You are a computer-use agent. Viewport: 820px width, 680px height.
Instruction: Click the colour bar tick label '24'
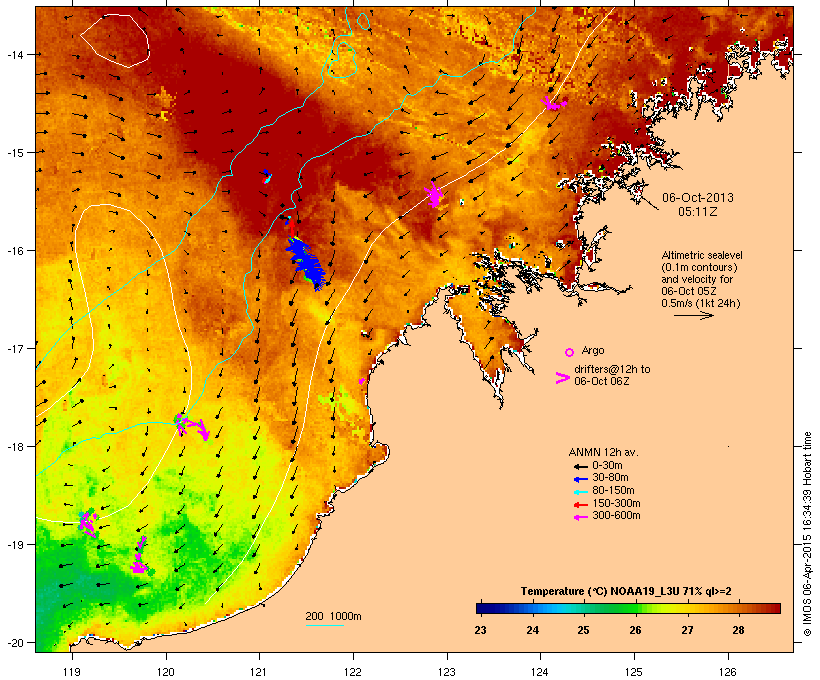(532, 630)
